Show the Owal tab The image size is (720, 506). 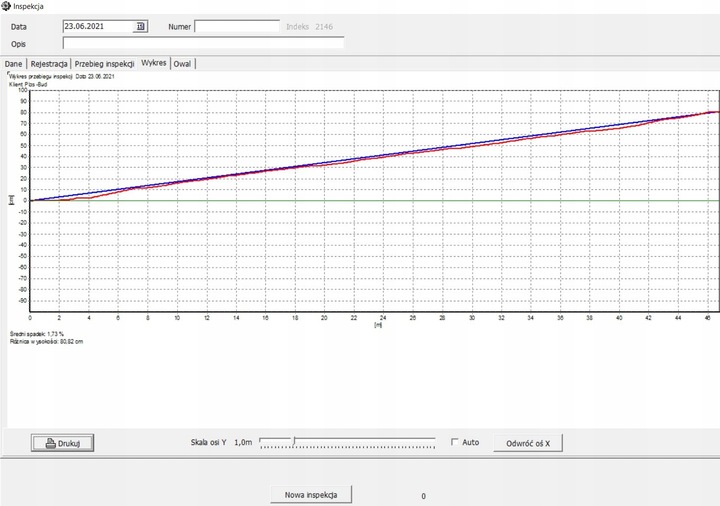click(182, 64)
